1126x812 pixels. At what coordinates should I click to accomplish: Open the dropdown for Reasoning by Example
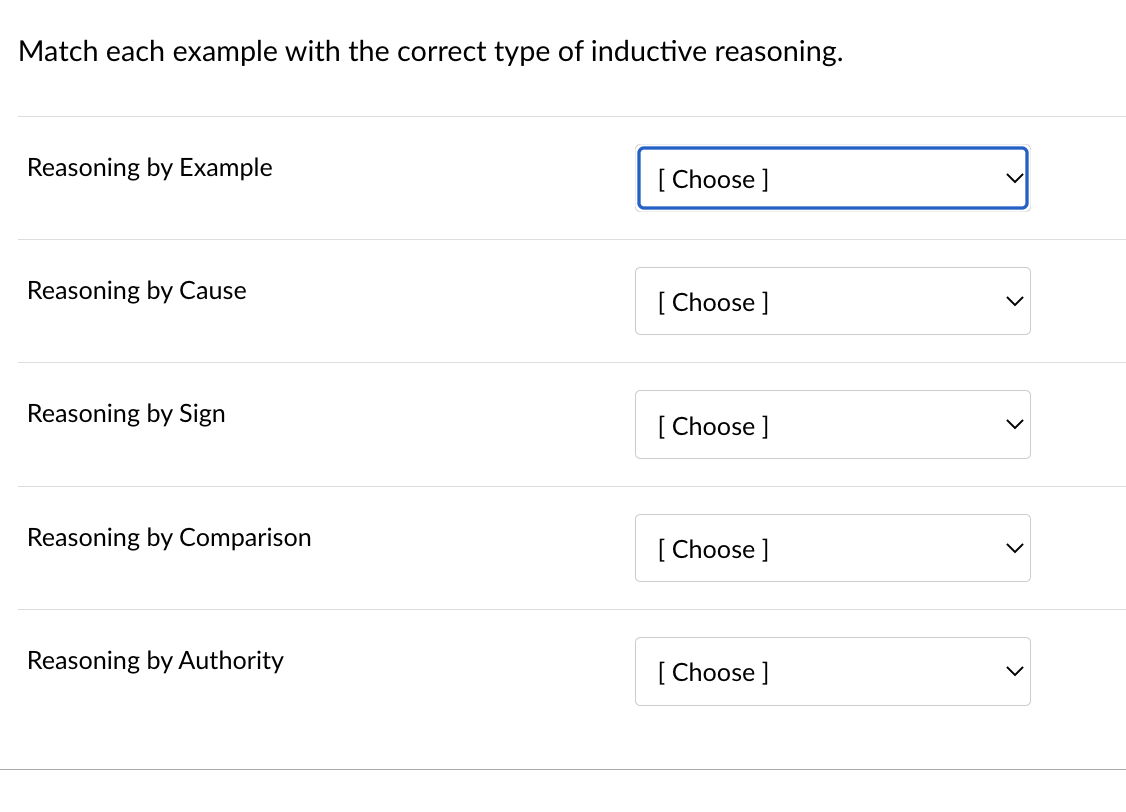click(x=833, y=178)
